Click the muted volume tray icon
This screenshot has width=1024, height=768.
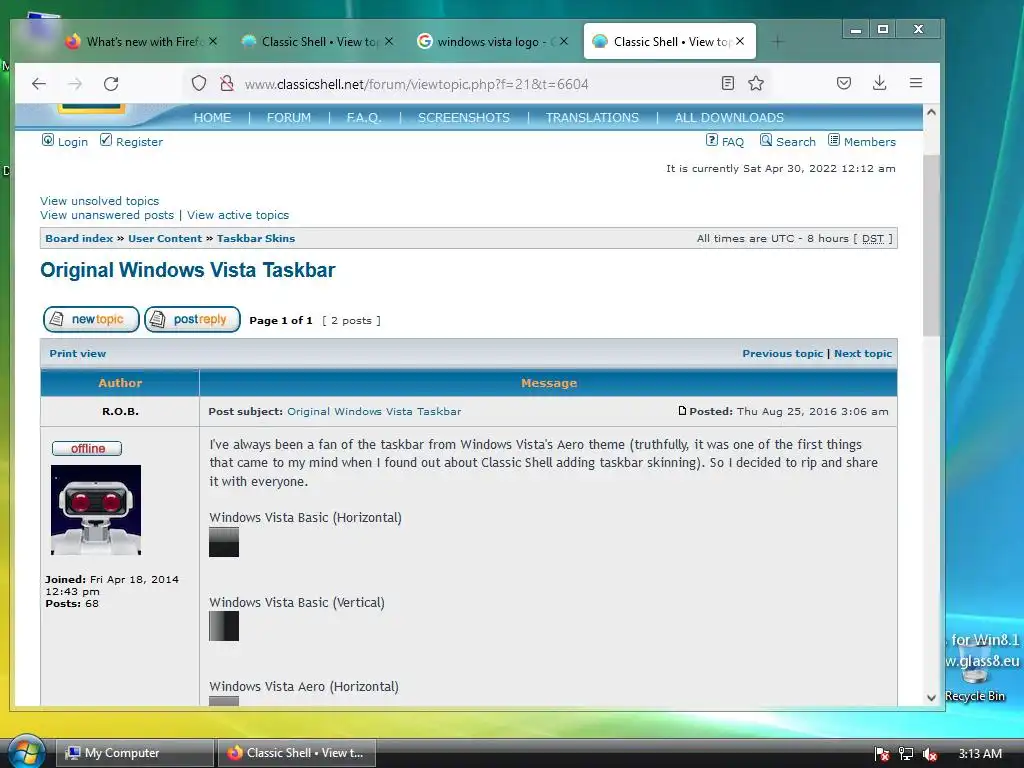(930, 754)
